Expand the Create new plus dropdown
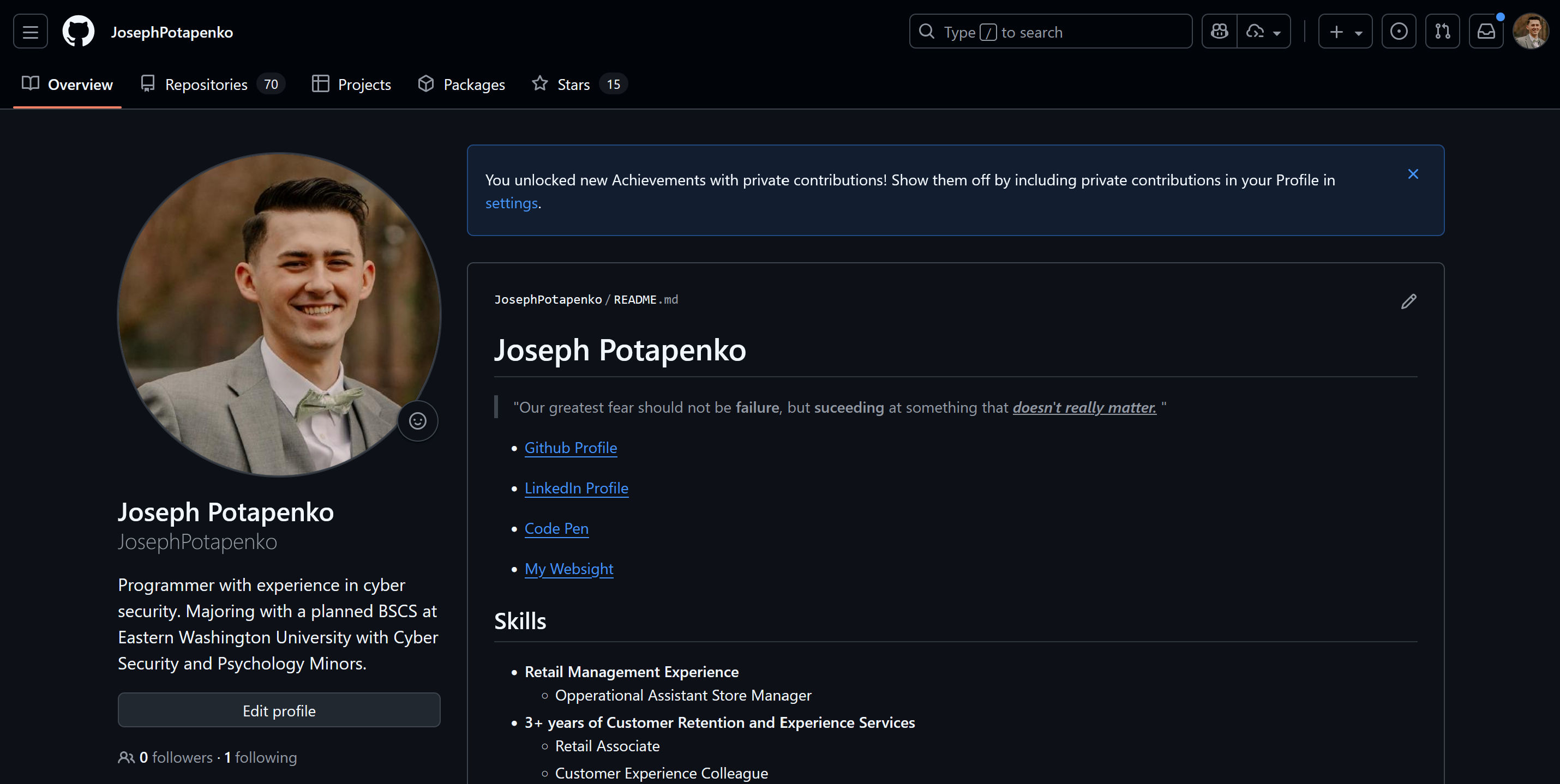 [1345, 32]
